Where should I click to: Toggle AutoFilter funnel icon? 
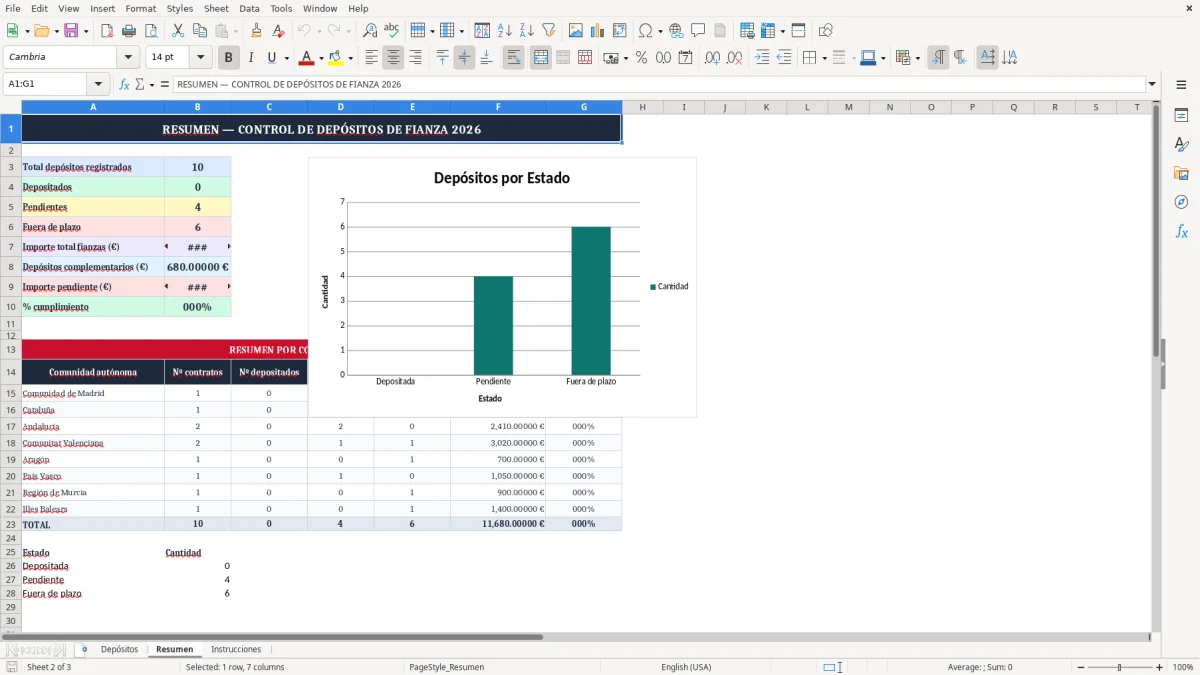pos(548,31)
